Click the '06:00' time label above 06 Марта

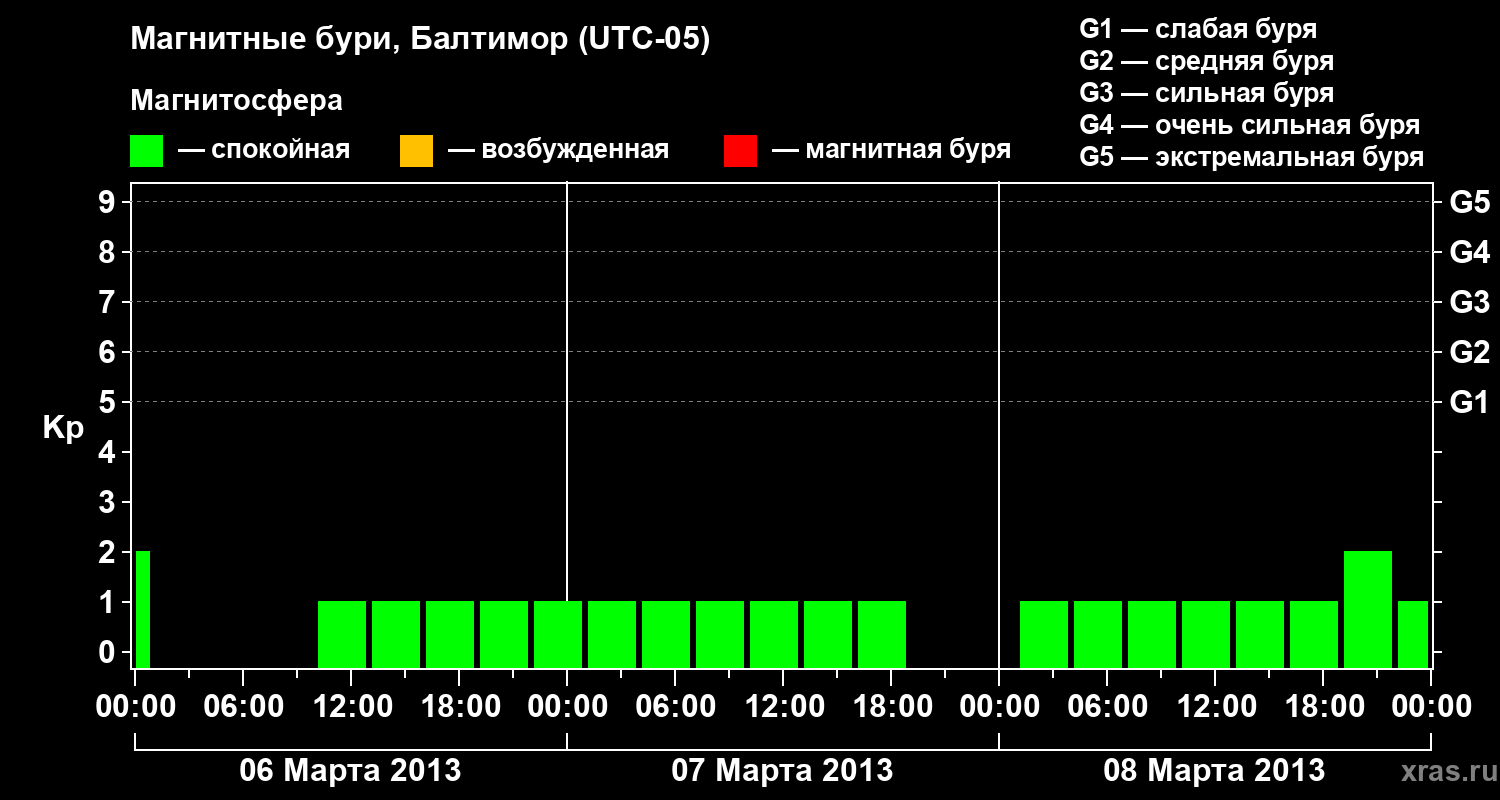click(243, 706)
